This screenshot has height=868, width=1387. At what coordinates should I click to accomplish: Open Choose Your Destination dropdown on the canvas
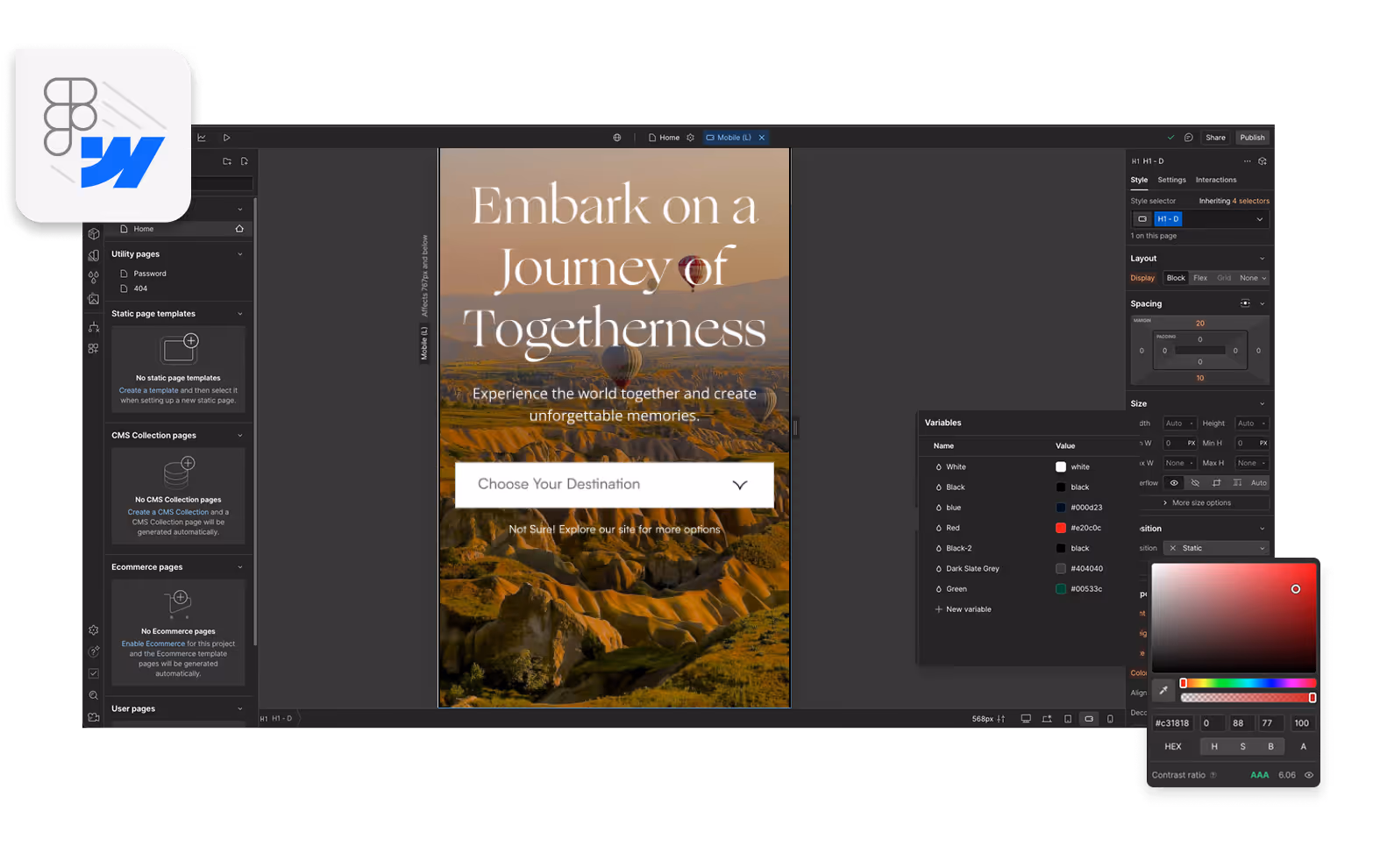[615, 485]
